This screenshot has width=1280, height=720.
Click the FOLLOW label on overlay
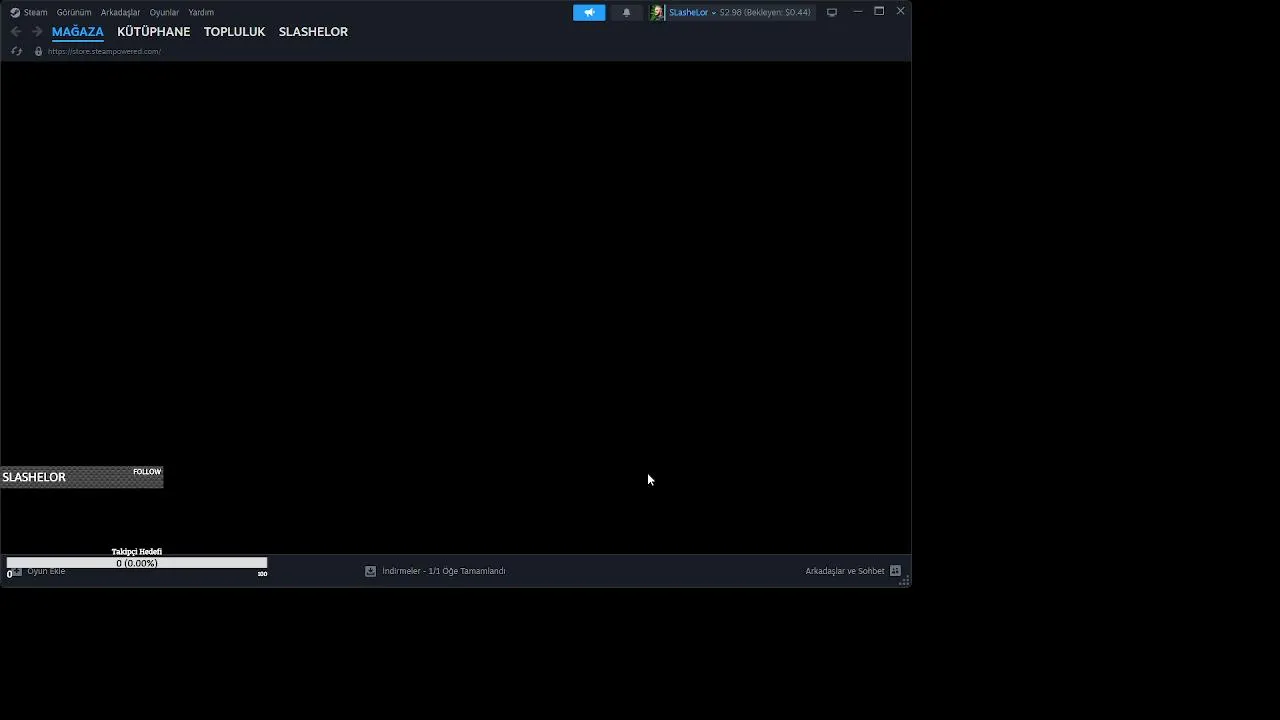pyautogui.click(x=147, y=471)
